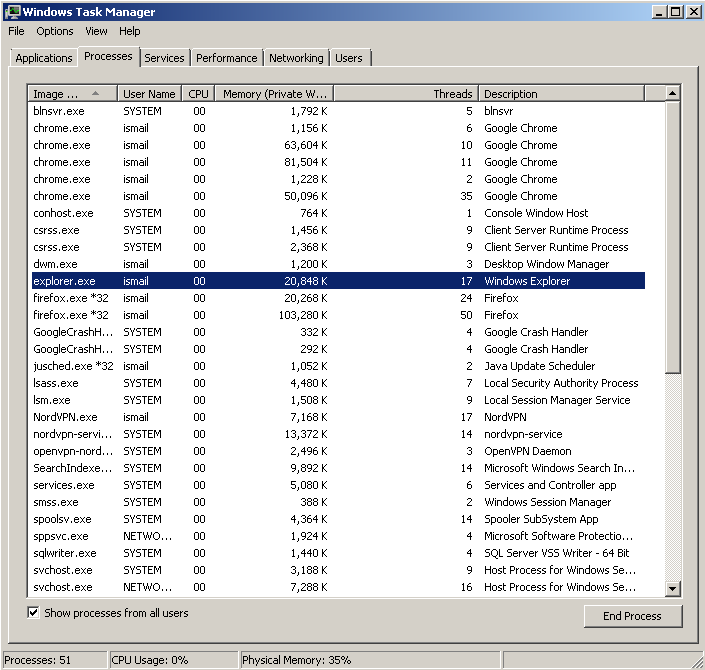Sort by the Description column header
This screenshot has height=670, width=705.
[x=562, y=94]
